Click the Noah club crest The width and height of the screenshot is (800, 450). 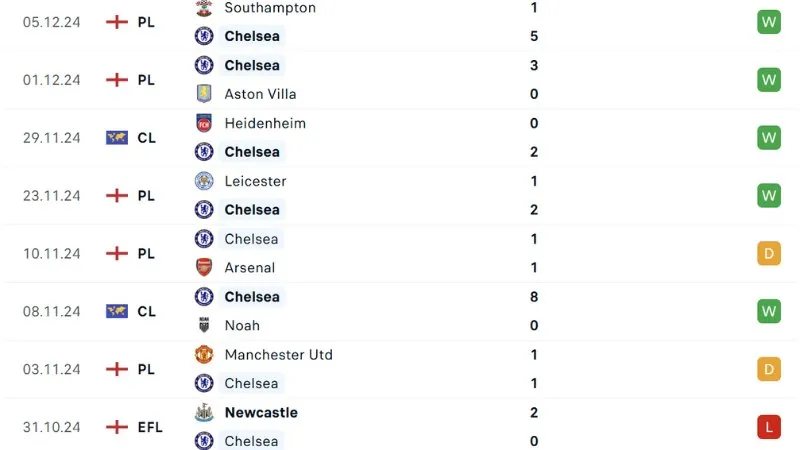coord(204,325)
